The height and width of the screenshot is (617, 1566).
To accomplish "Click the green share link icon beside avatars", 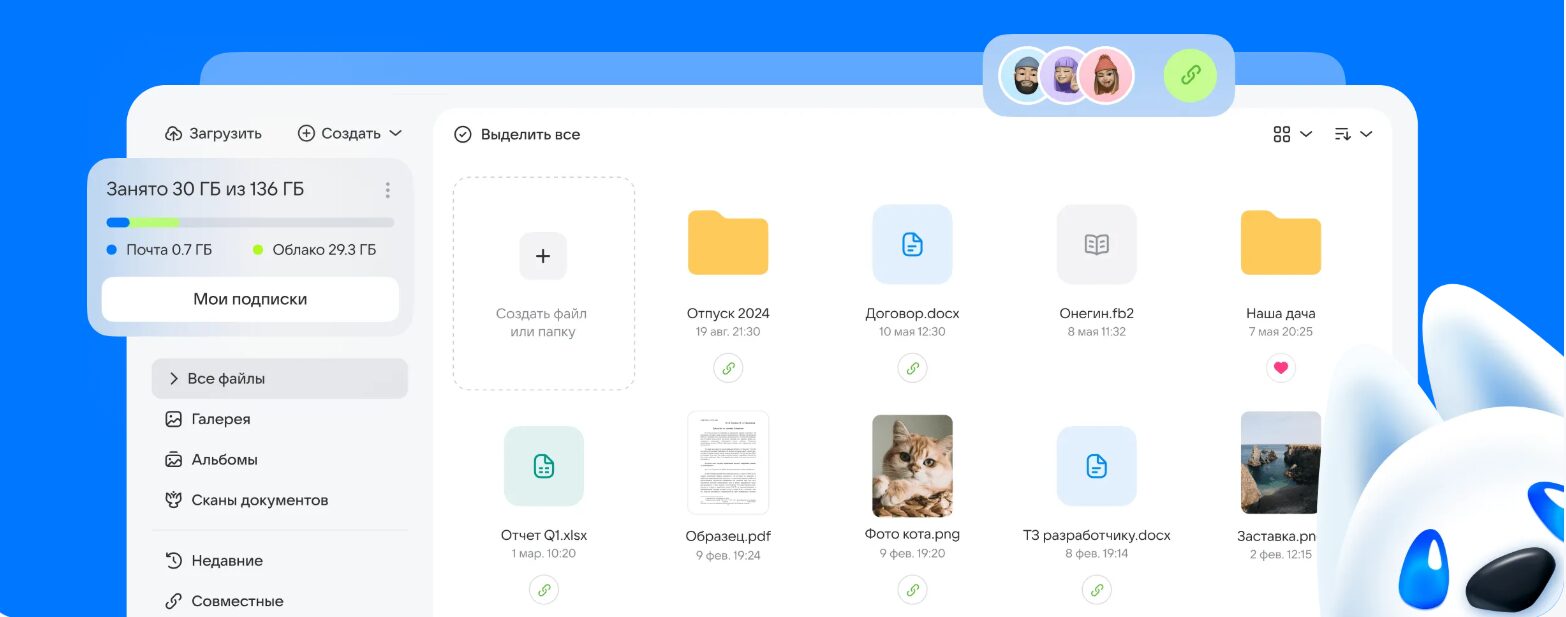I will pos(1190,76).
